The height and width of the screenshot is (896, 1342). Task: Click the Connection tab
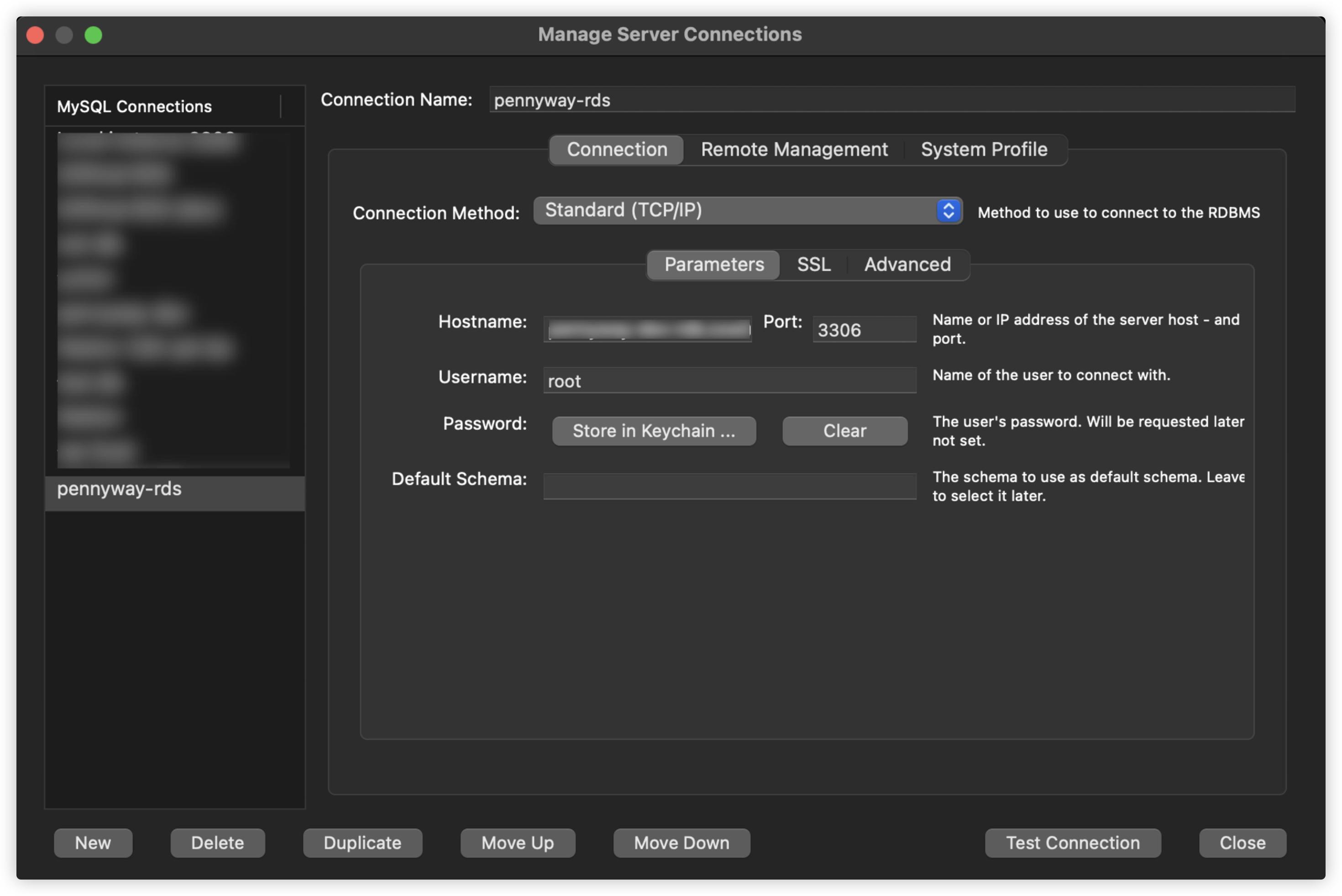click(616, 149)
